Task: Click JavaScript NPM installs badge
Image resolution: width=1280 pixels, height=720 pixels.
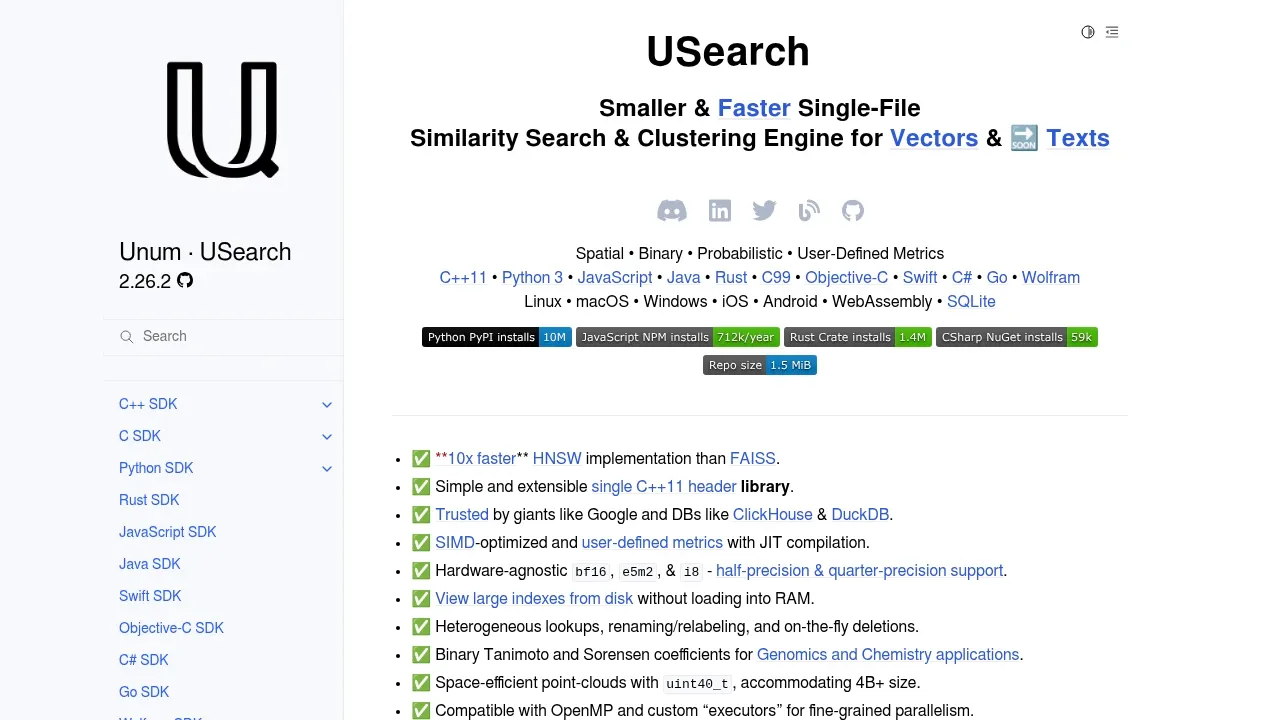Action: point(678,337)
